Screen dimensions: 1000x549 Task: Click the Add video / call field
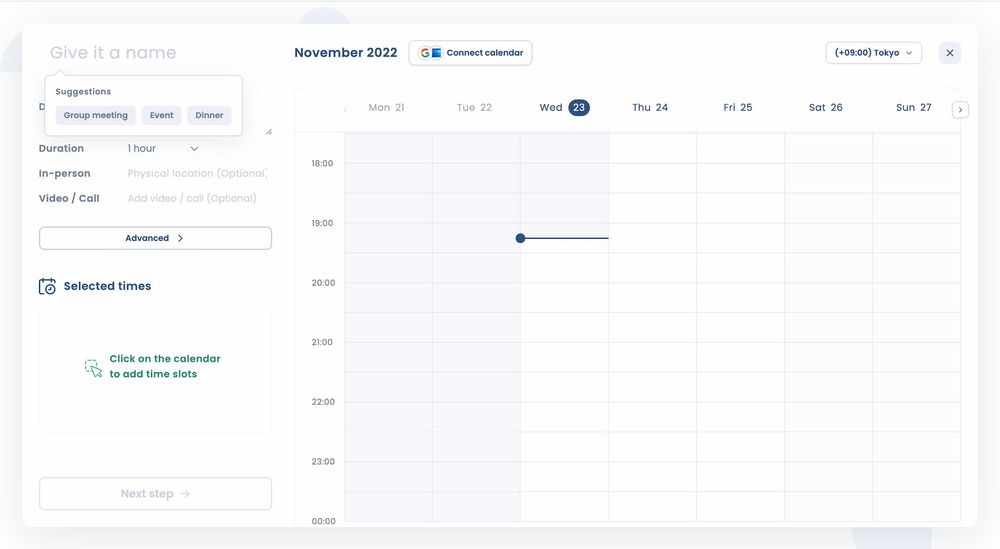click(192, 198)
